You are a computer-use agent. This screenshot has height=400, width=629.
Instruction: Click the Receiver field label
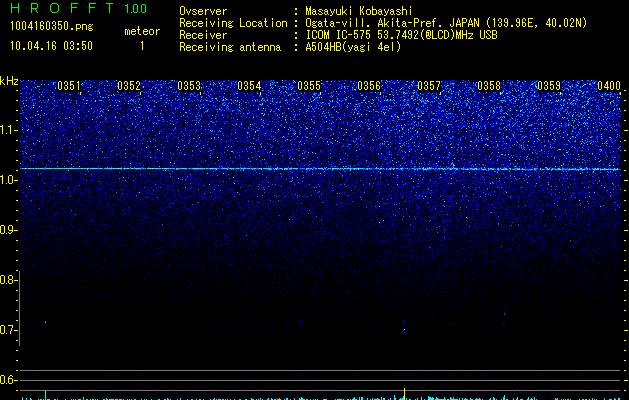(x=203, y=35)
